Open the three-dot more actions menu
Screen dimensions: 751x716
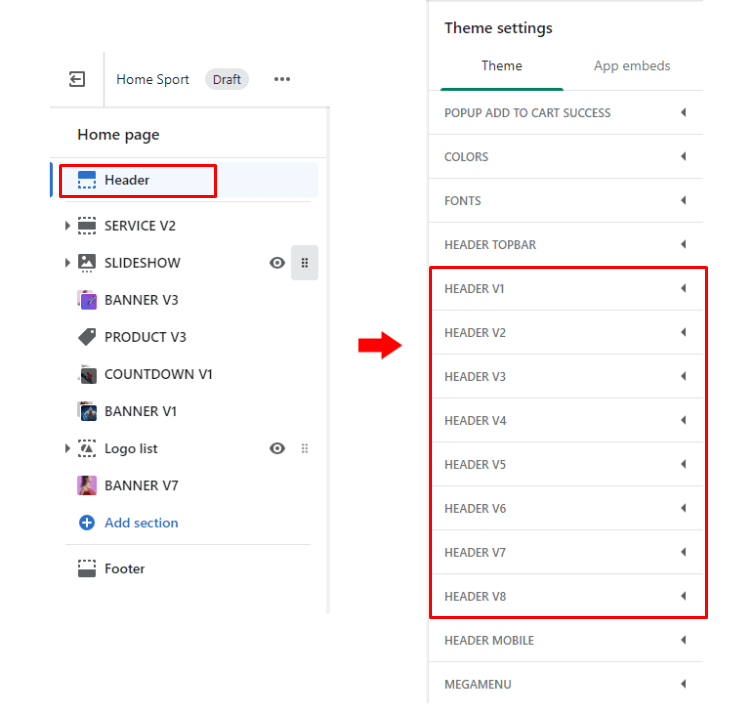point(282,79)
